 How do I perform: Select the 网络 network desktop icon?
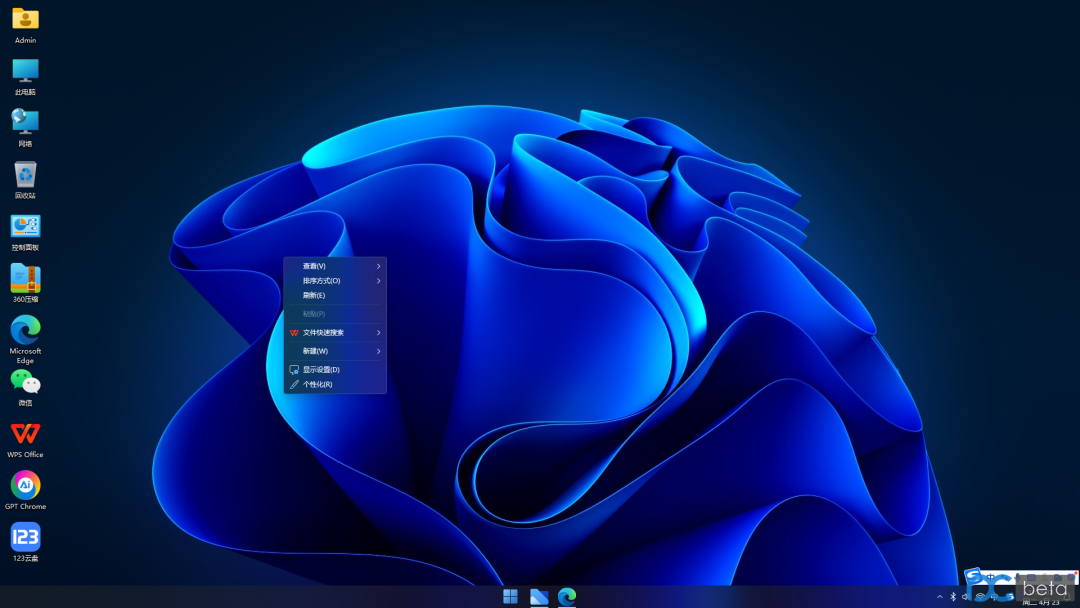click(x=25, y=128)
